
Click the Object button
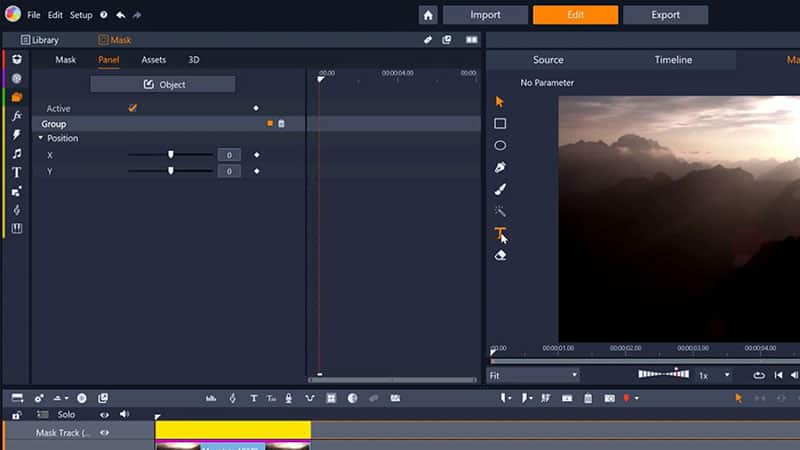coord(163,85)
